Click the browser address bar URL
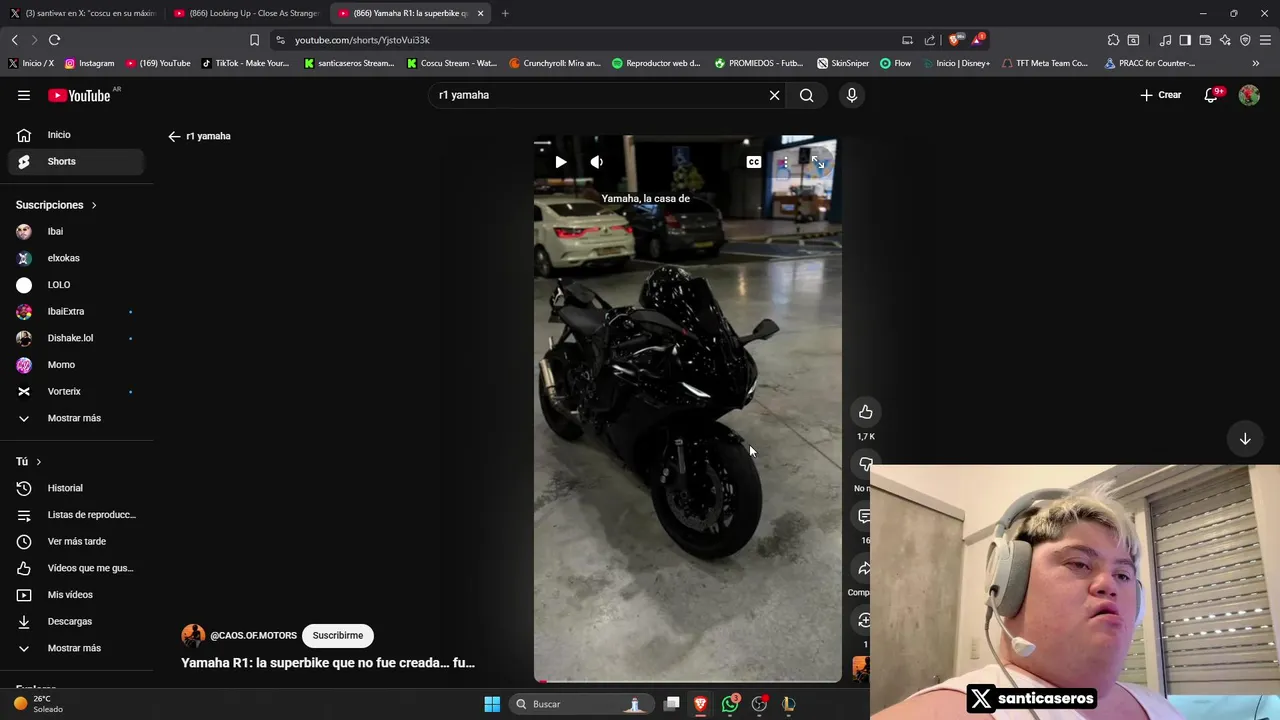1280x720 pixels. point(362,40)
